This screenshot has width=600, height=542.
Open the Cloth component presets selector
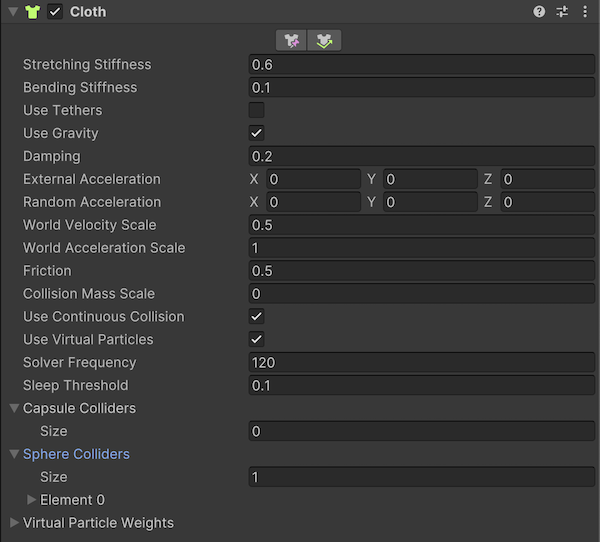[x=562, y=12]
